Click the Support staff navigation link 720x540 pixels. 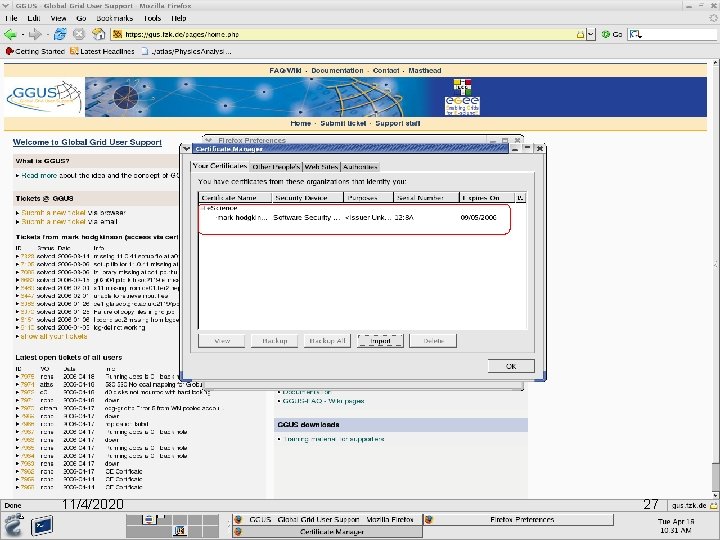tap(398, 124)
